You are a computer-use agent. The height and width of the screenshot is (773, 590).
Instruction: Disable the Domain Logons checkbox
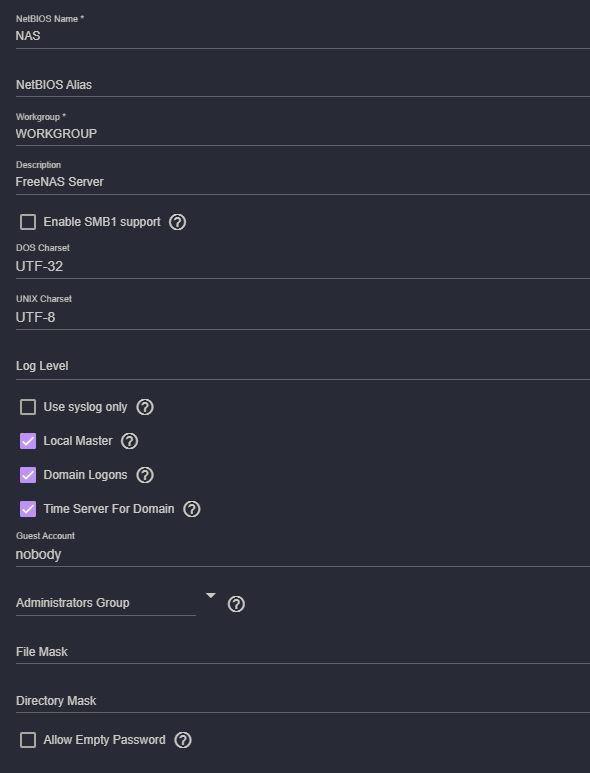point(28,475)
